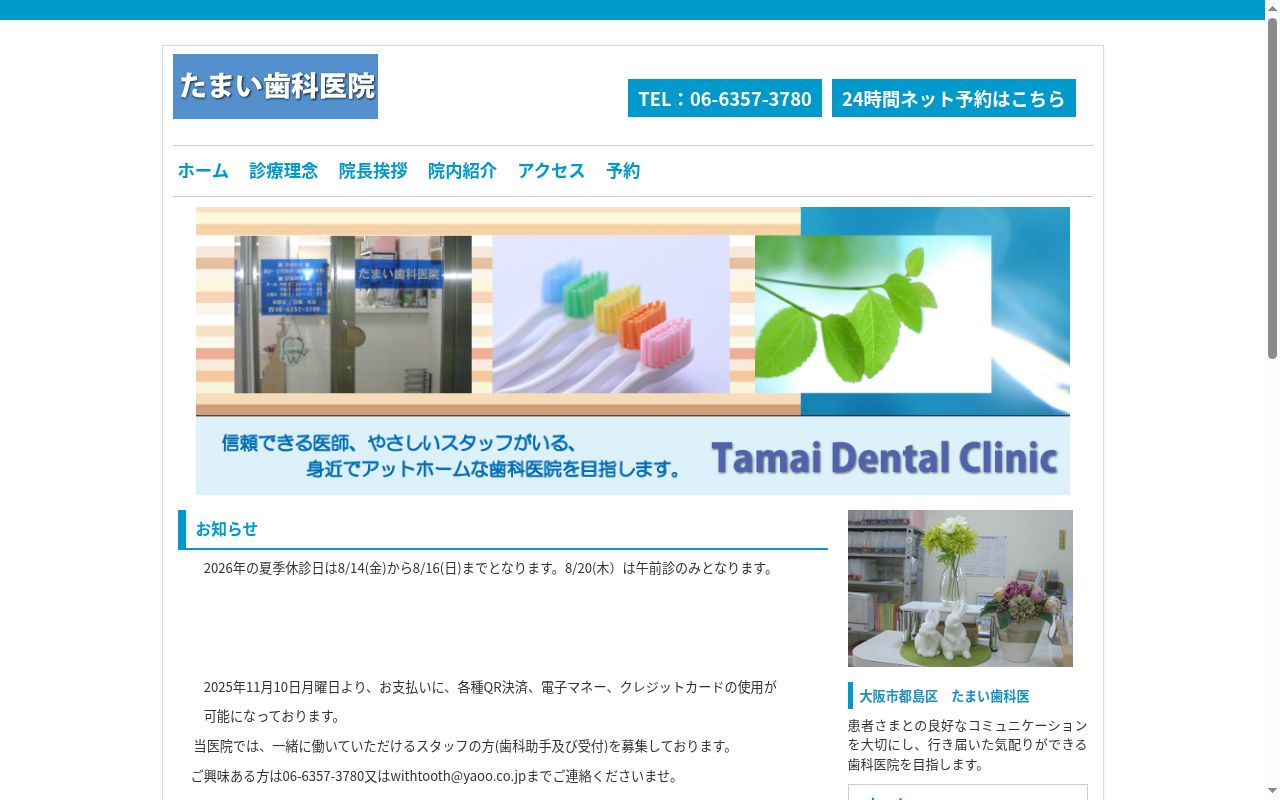Screen dimensions: 1280x800
Task: Click the withtooth@yaoo.co.jp contact text line
Action: click(436, 776)
